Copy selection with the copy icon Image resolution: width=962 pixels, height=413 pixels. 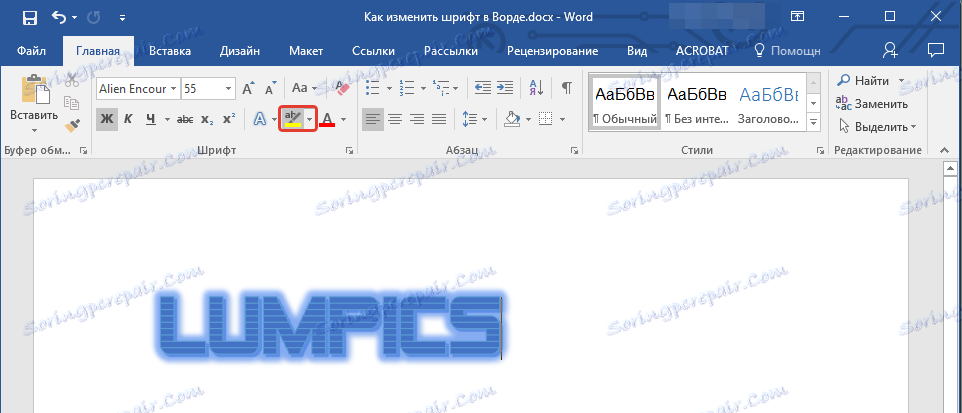[72, 102]
